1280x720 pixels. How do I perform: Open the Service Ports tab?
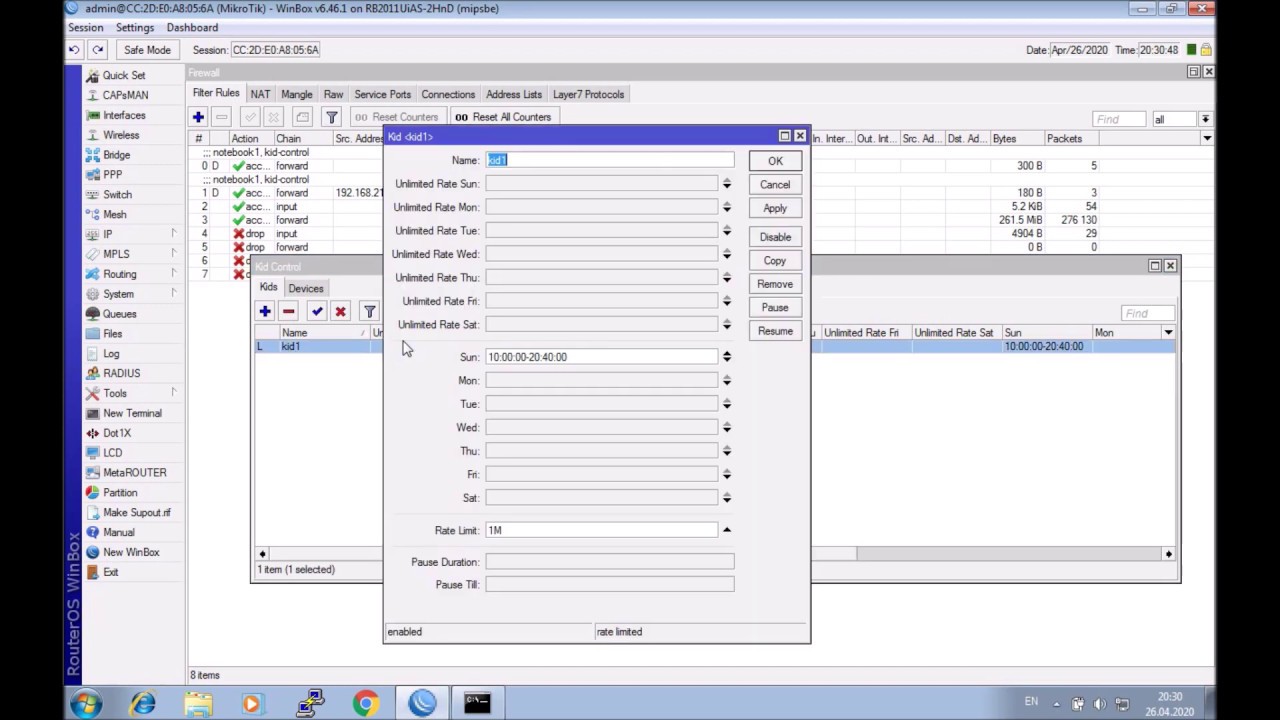pos(382,94)
